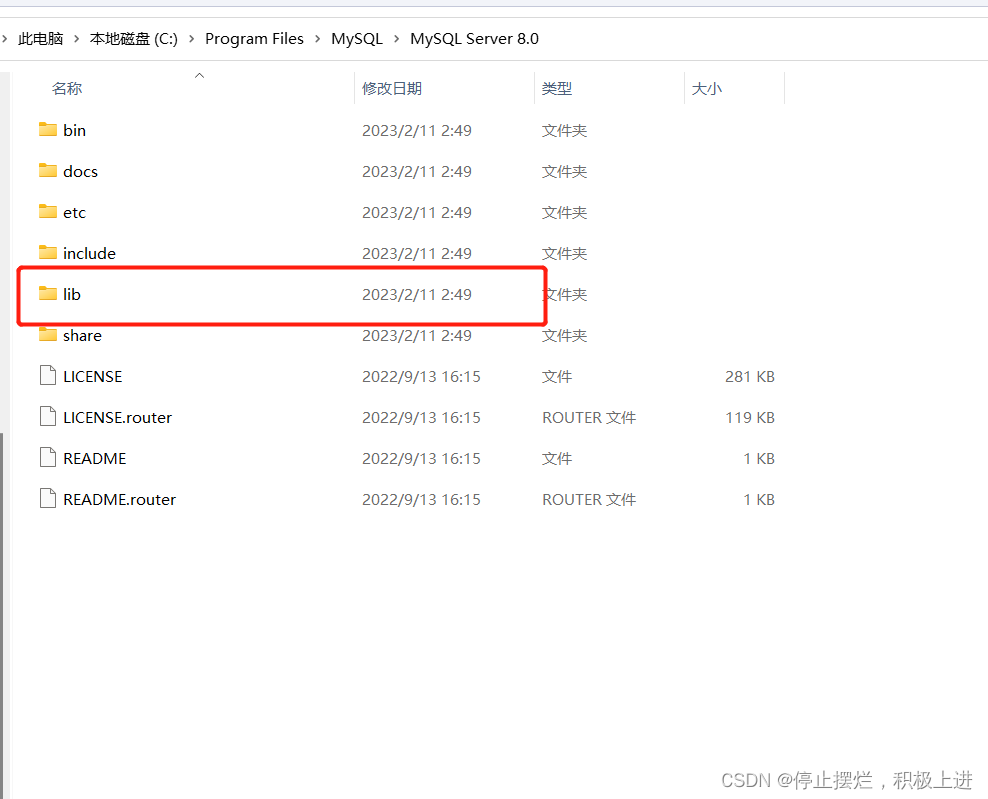Click modified date of the bin folder

(x=416, y=130)
